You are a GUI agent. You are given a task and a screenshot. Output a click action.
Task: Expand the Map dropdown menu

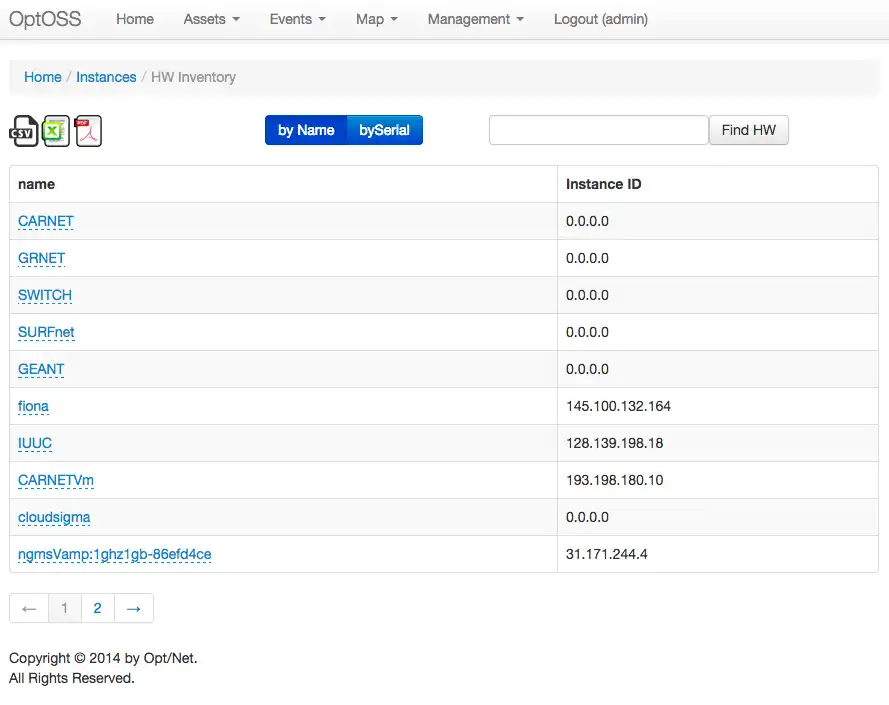[x=376, y=19]
